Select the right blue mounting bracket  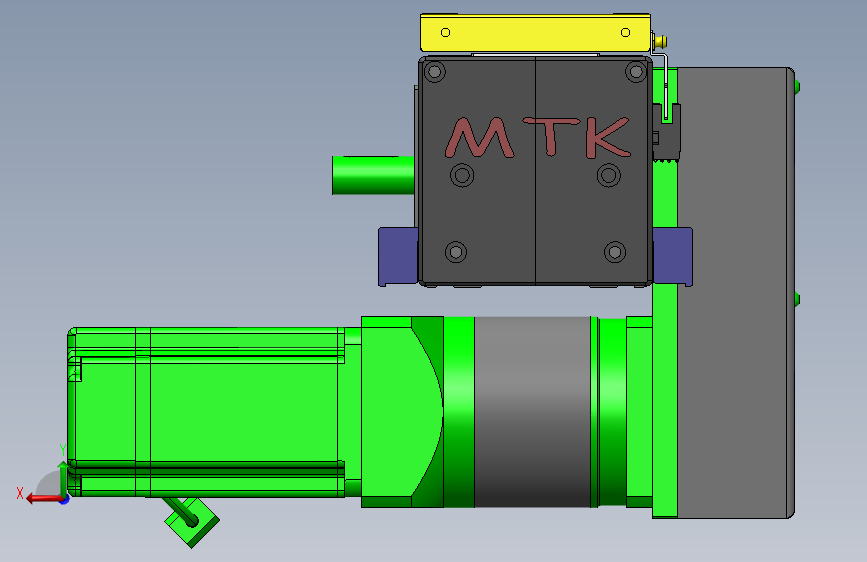click(x=672, y=257)
